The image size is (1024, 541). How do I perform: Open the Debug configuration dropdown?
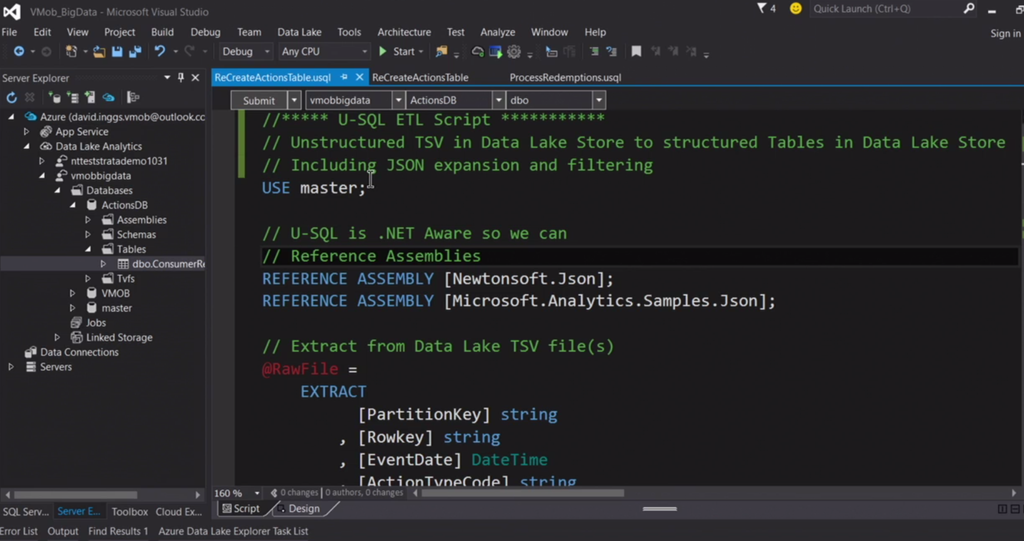245,52
